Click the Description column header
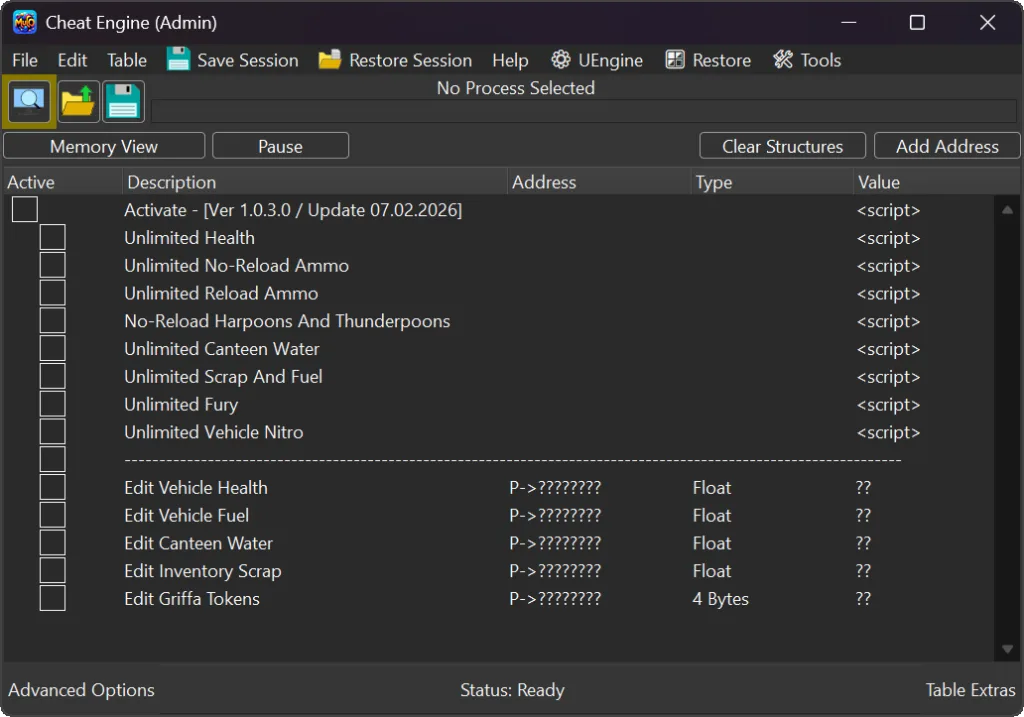Viewport: 1024px width, 717px height. click(x=315, y=182)
